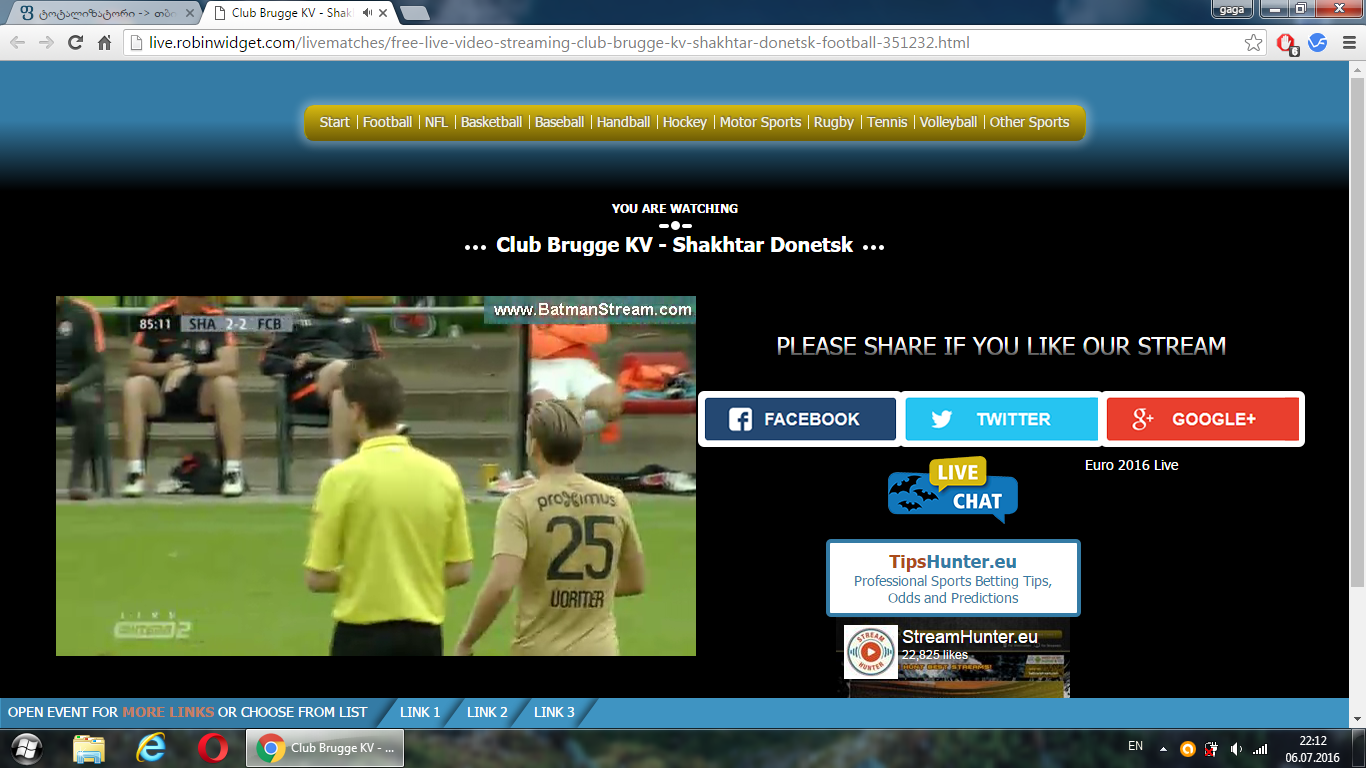Open a new browser tab
Screen dimensions: 1366x768
pyautogui.click(x=414, y=13)
